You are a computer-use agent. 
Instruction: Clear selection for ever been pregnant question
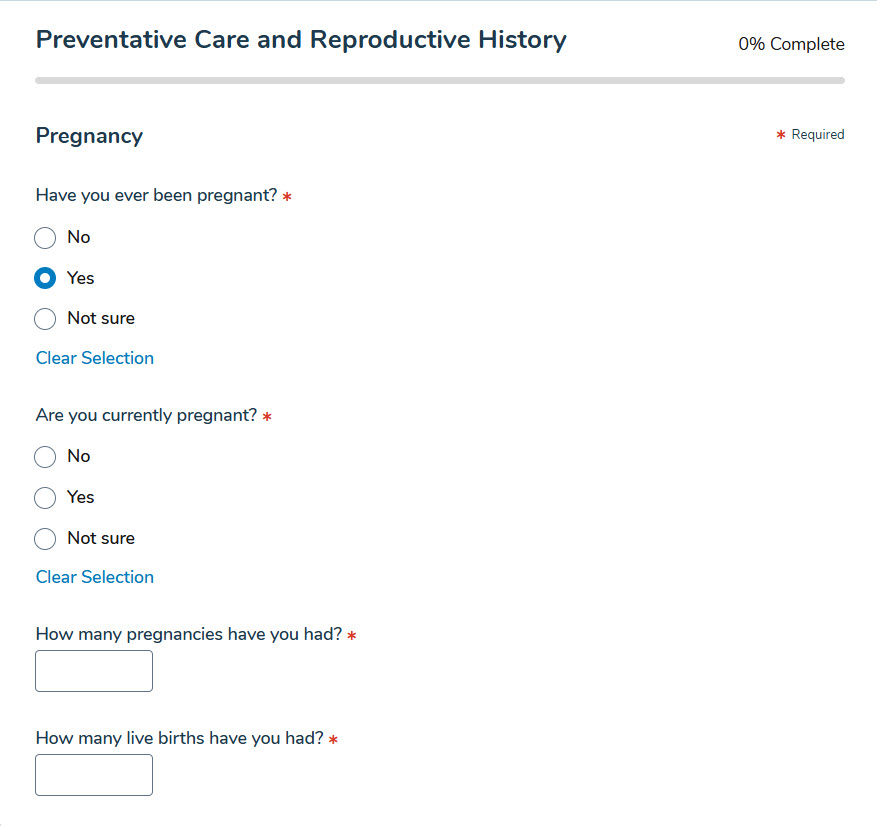(x=95, y=358)
